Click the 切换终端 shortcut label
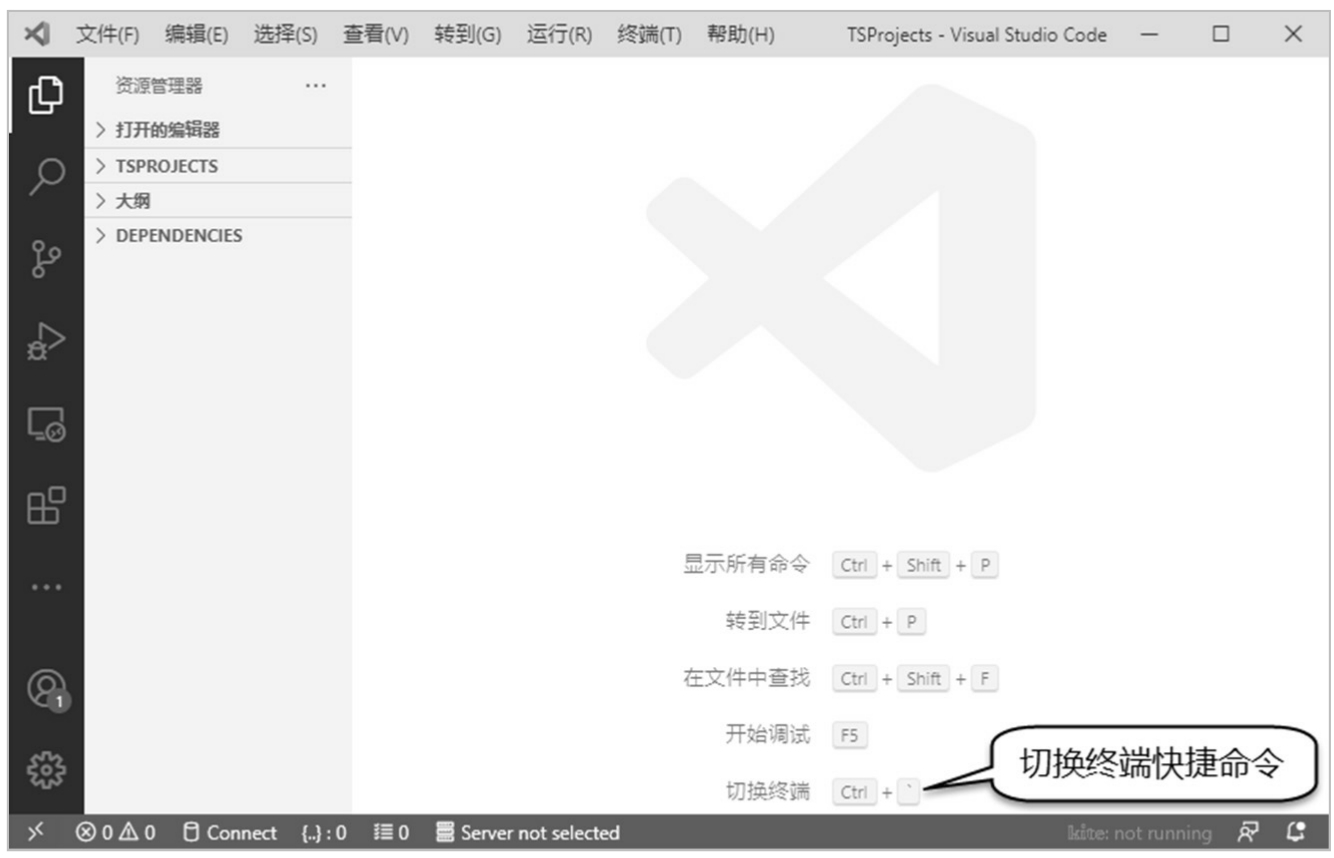Viewport: 1334px width, 858px height. tap(768, 792)
